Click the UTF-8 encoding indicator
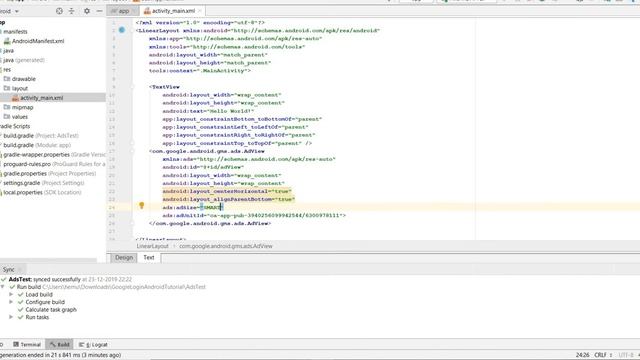640x360 pixels. coord(626,355)
